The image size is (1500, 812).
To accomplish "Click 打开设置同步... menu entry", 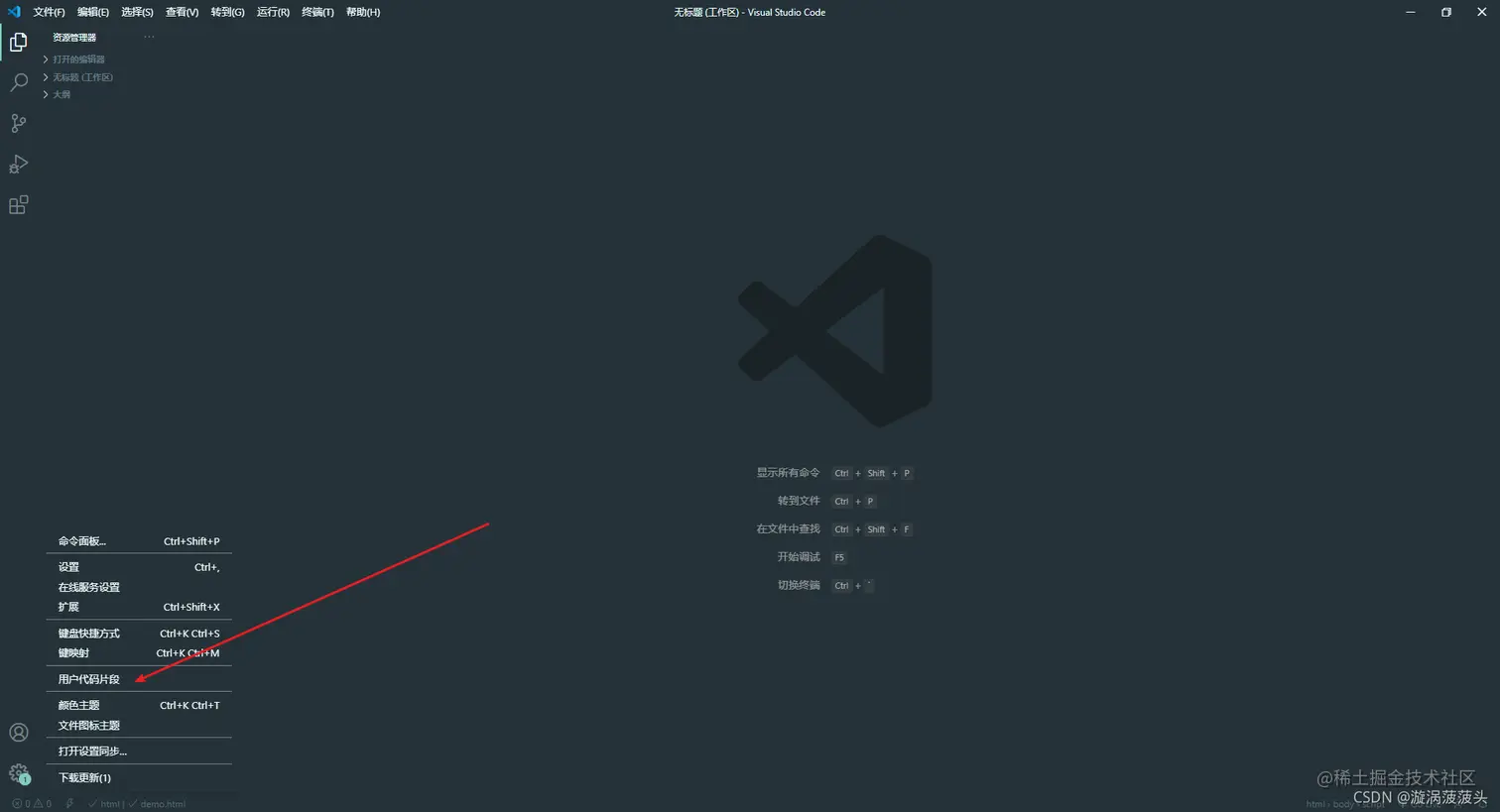I will 139,752.
